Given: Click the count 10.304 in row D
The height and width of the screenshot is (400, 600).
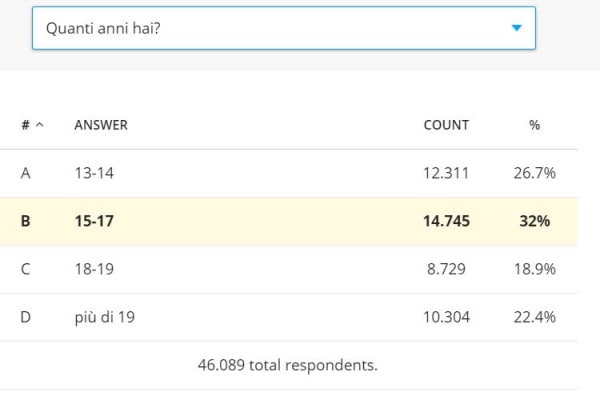Looking at the screenshot, I should tap(446, 317).
